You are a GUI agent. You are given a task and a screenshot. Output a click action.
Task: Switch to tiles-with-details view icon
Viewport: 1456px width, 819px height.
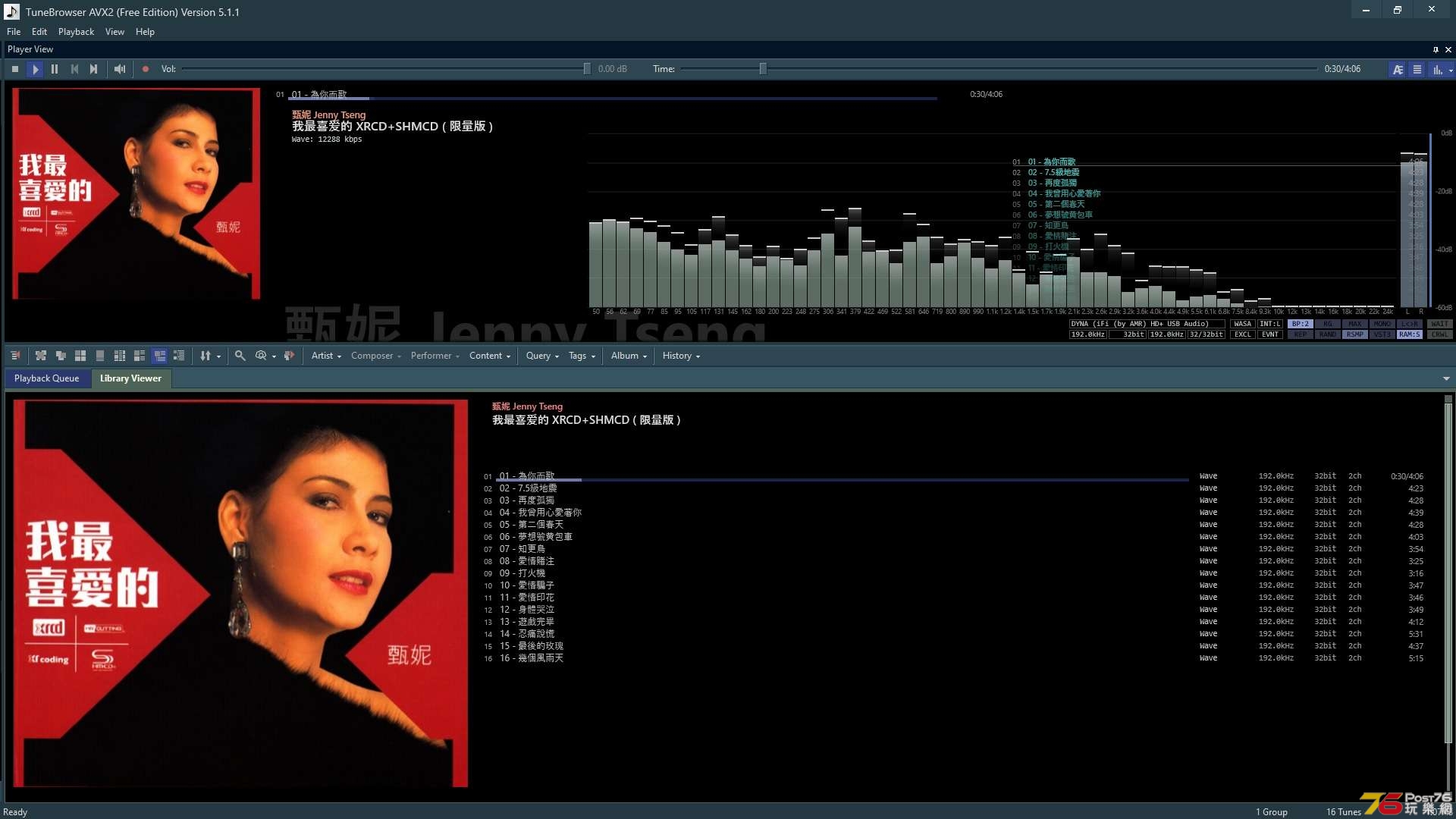(140, 356)
